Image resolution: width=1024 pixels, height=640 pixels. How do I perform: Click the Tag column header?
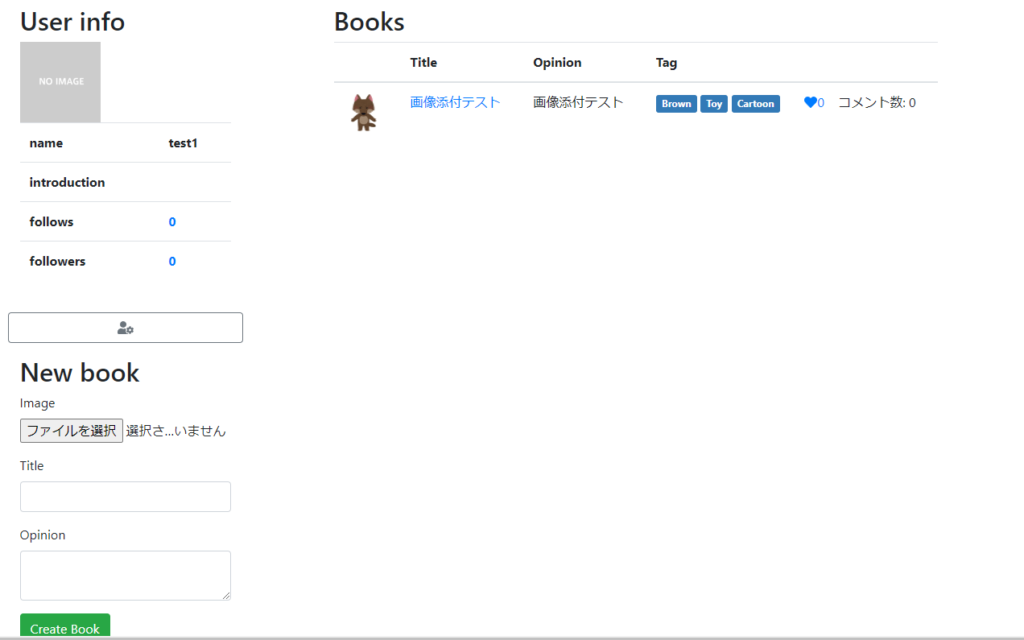tap(666, 63)
